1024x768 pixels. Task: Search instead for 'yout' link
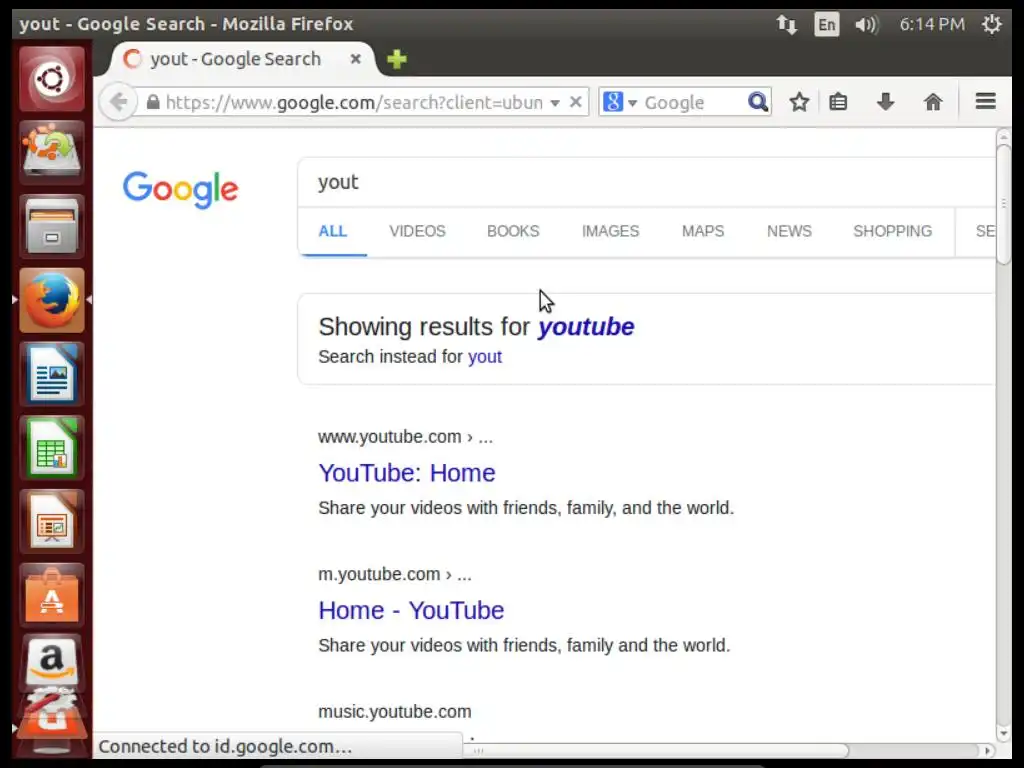pyautogui.click(x=485, y=357)
